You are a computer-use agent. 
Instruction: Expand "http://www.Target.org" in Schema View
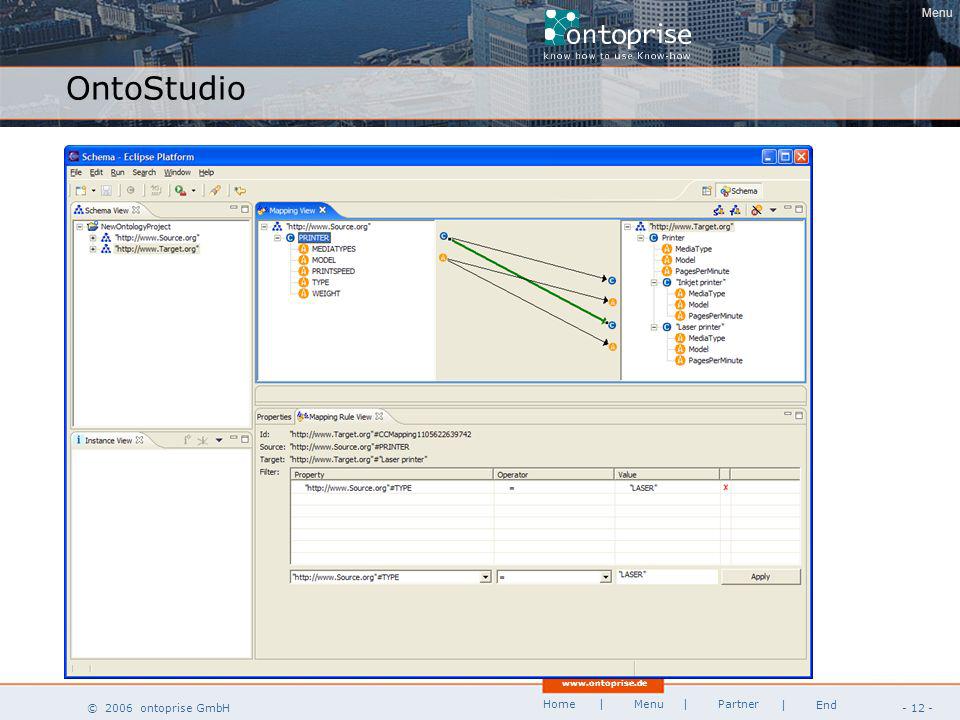(x=92, y=249)
